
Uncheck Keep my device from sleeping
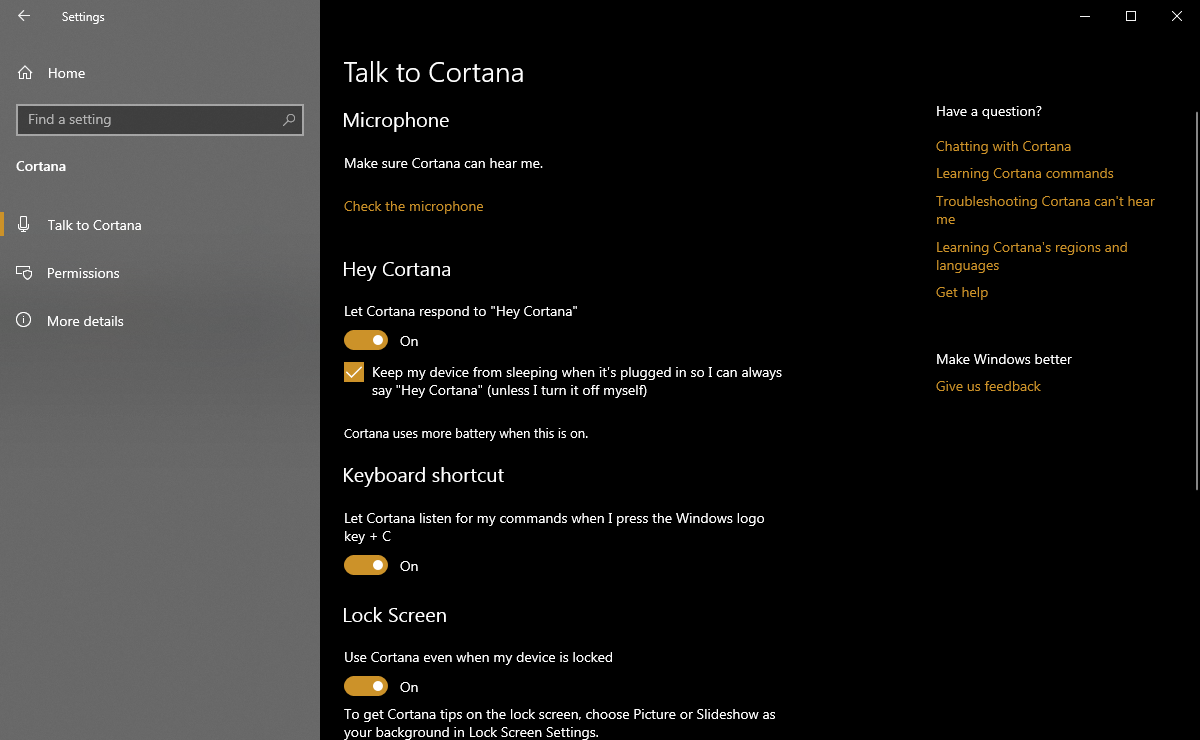(354, 372)
